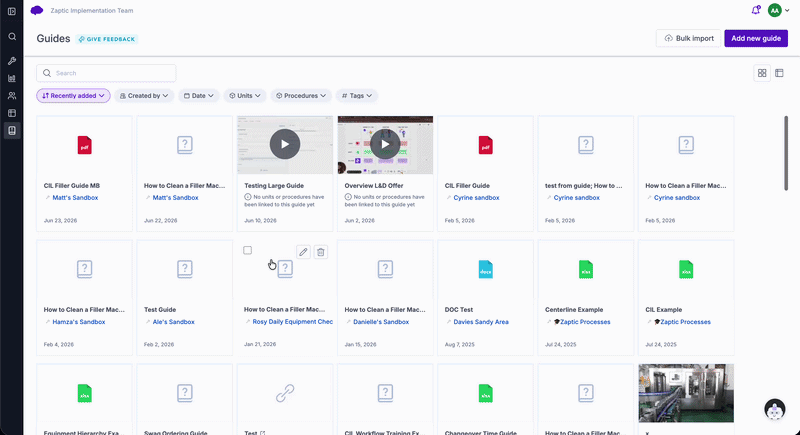The width and height of the screenshot is (800, 435).
Task: Expand the Created by filter
Action: [x=144, y=95]
